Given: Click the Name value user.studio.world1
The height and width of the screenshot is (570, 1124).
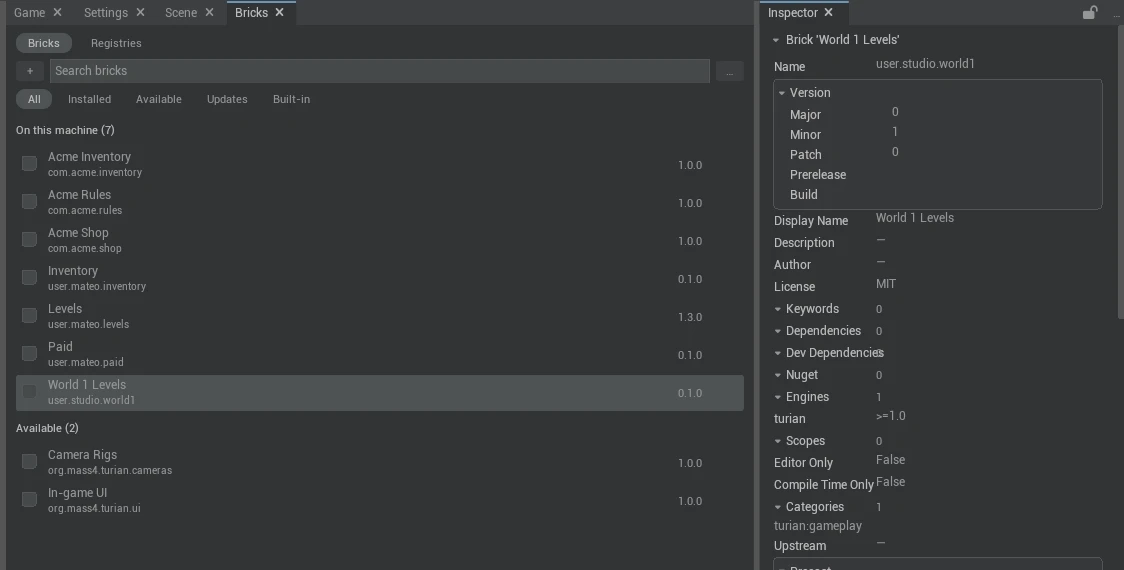Looking at the screenshot, I should tap(925, 64).
